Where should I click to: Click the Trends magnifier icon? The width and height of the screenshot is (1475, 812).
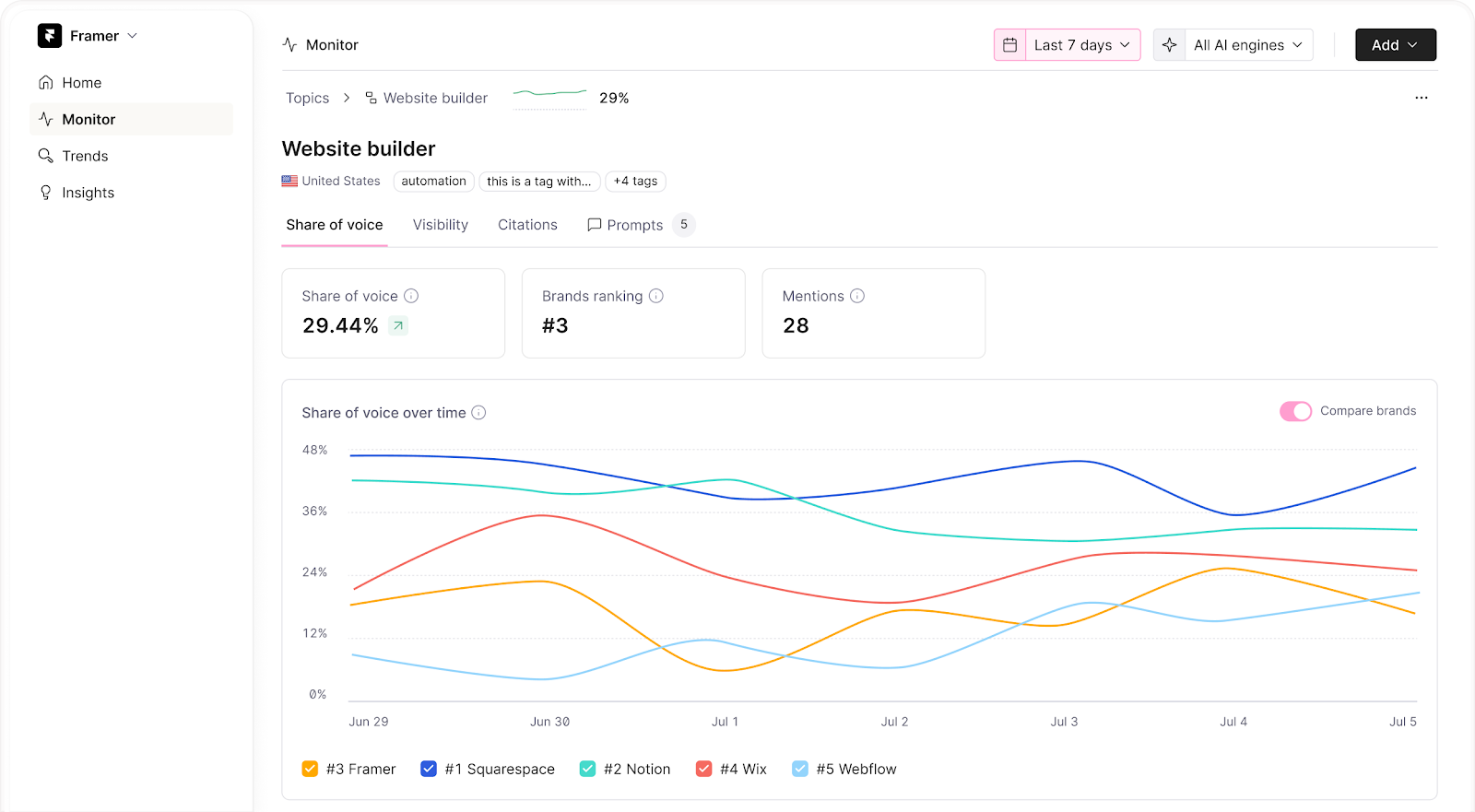pyautogui.click(x=46, y=156)
